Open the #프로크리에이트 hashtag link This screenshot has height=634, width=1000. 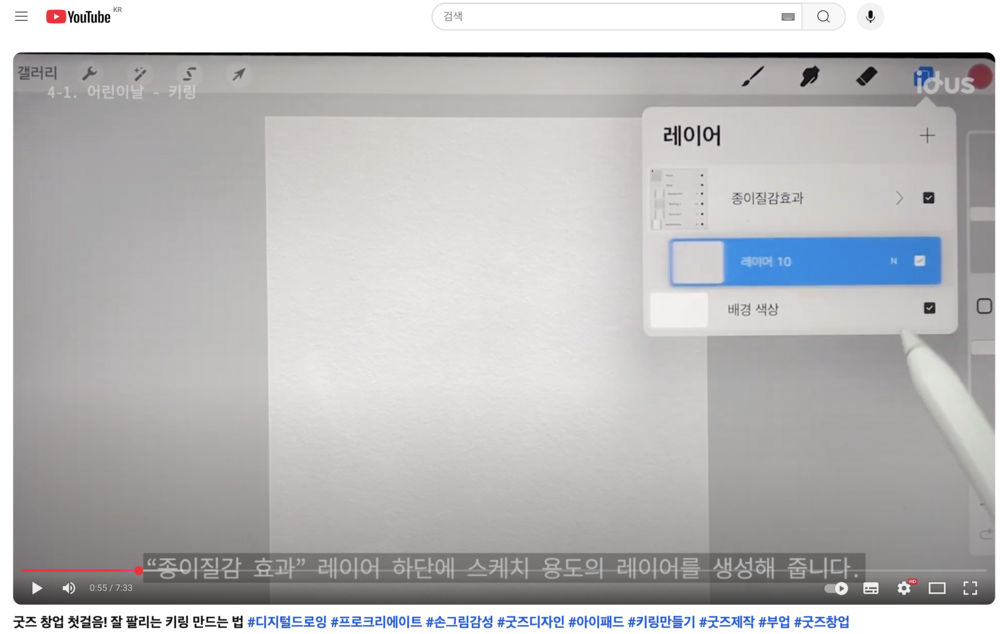[376, 622]
